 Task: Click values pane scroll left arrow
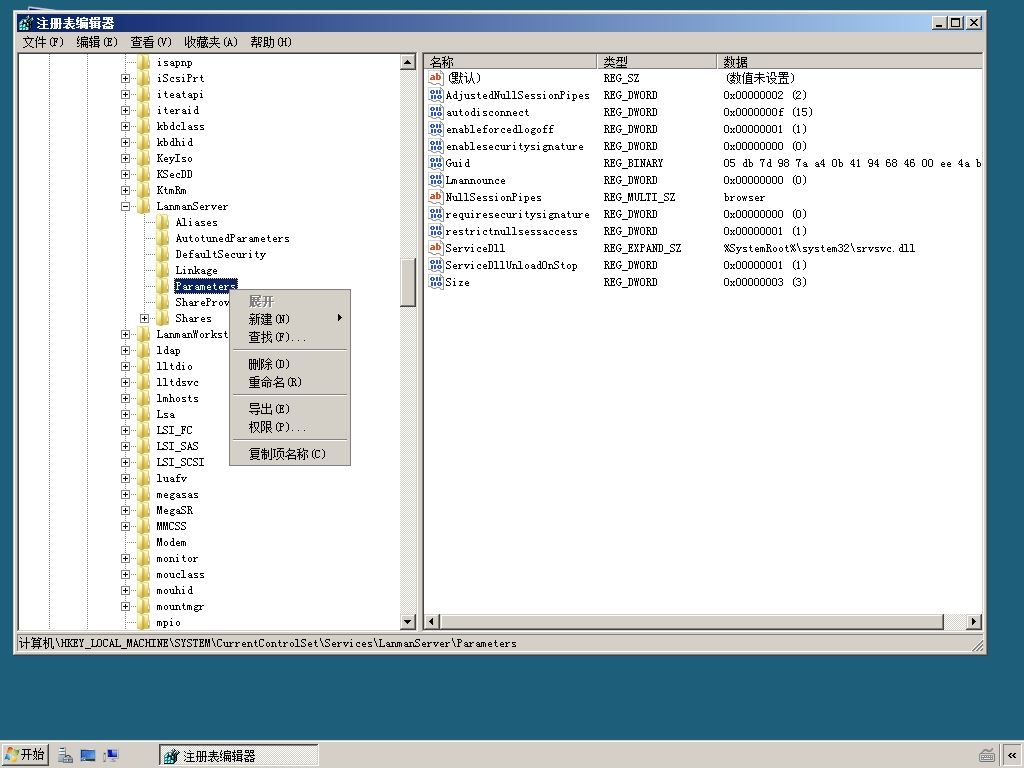(432, 622)
